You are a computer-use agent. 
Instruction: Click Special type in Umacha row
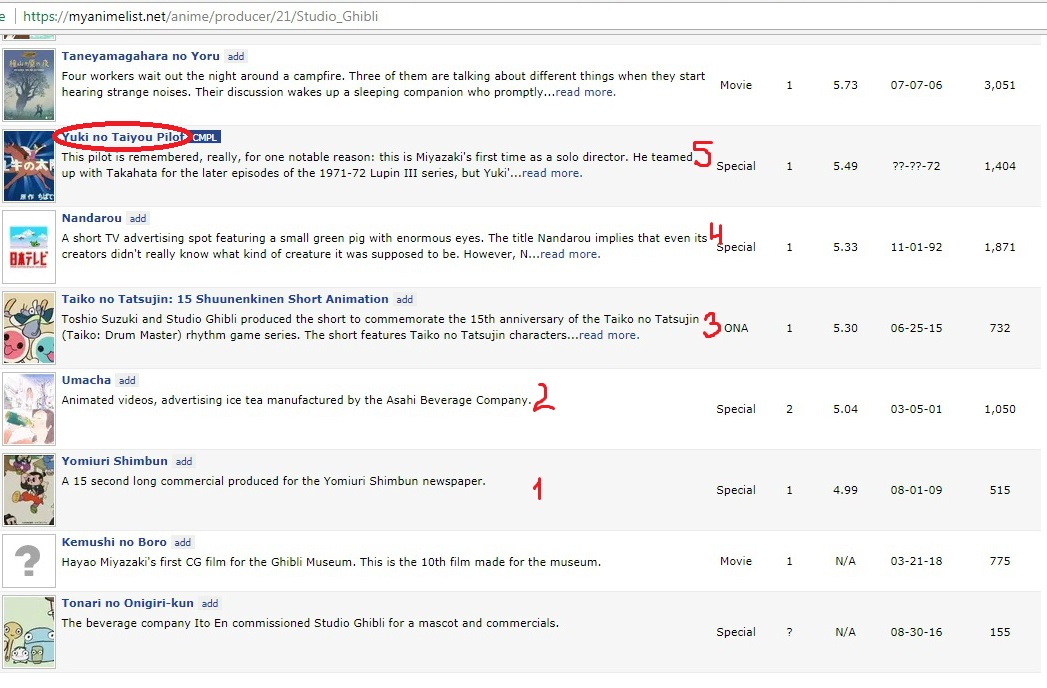coord(736,408)
